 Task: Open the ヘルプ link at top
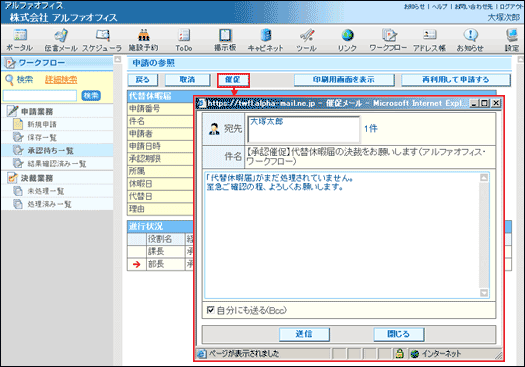[x=440, y=6]
